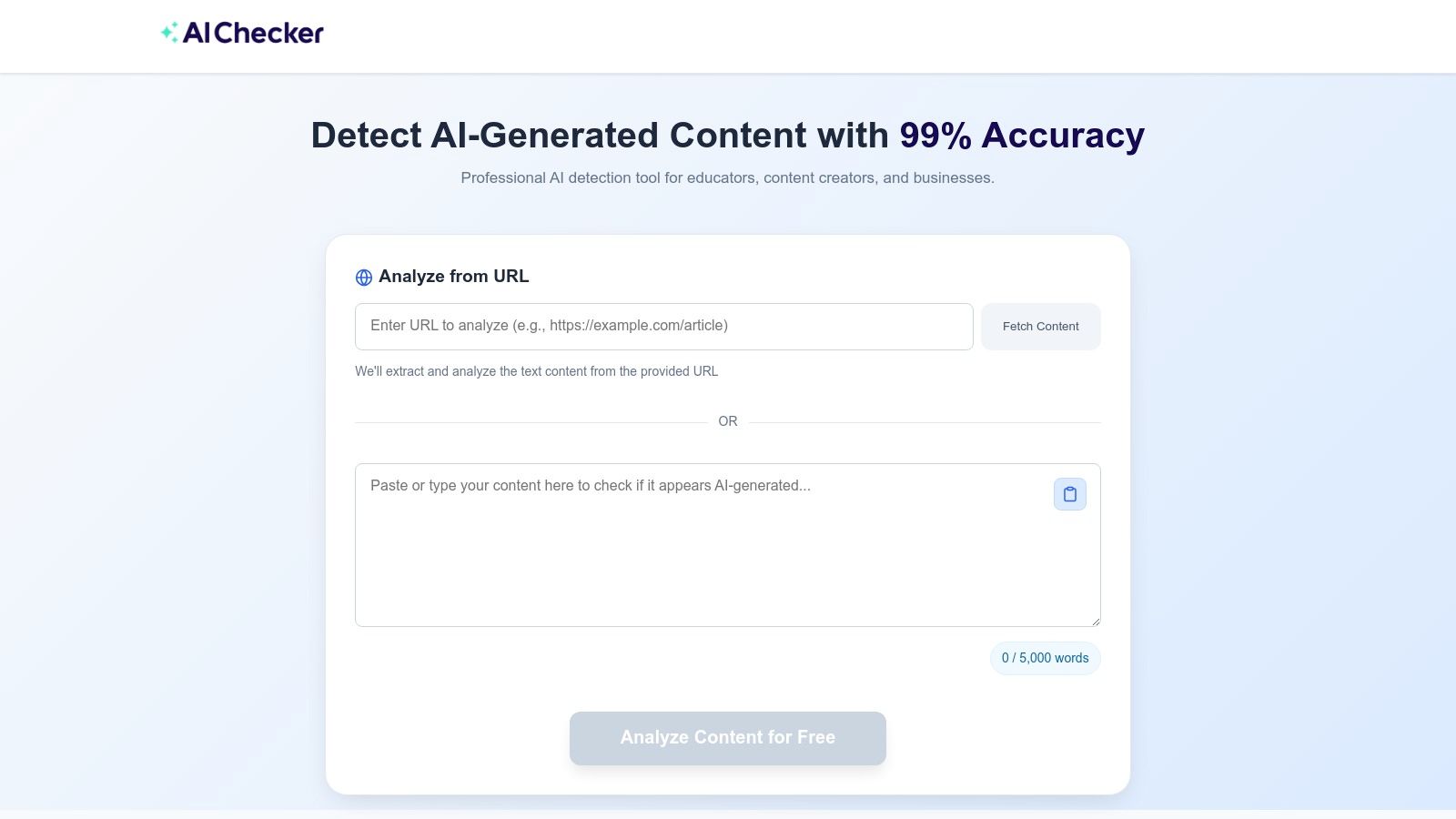
Task: Click the sparkle icon in the AI Checker logo
Action: click(168, 32)
